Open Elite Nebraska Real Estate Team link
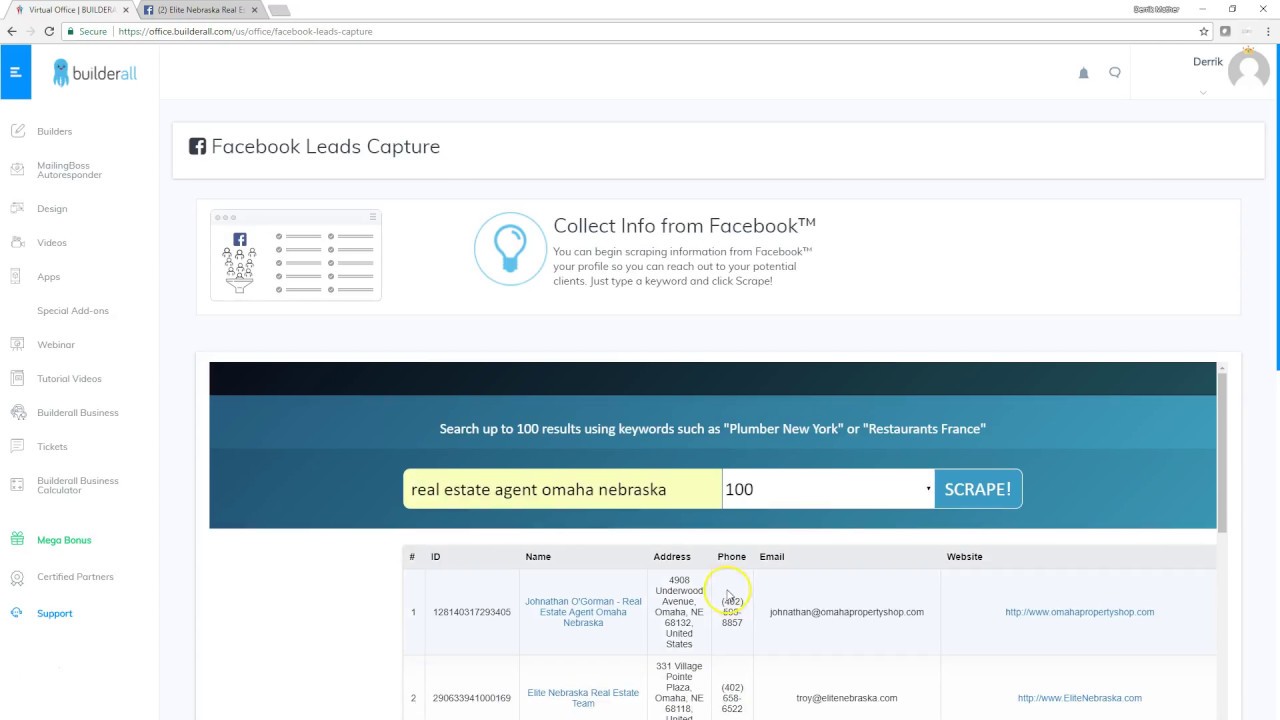The image size is (1280, 720). click(583, 698)
